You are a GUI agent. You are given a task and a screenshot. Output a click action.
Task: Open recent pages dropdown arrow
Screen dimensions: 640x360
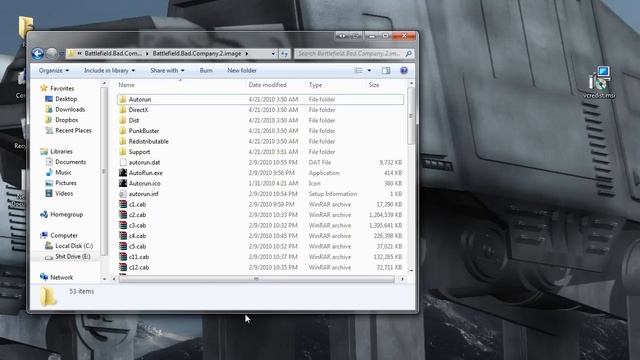[x=62, y=53]
